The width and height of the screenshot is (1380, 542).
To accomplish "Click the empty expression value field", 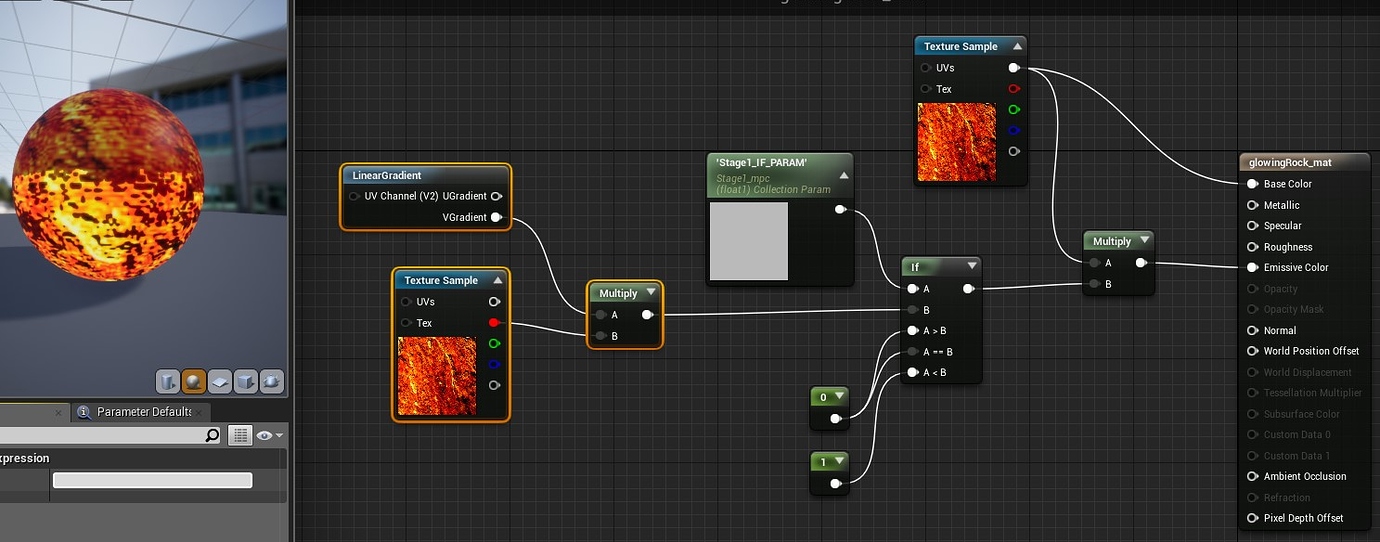I will (152, 480).
